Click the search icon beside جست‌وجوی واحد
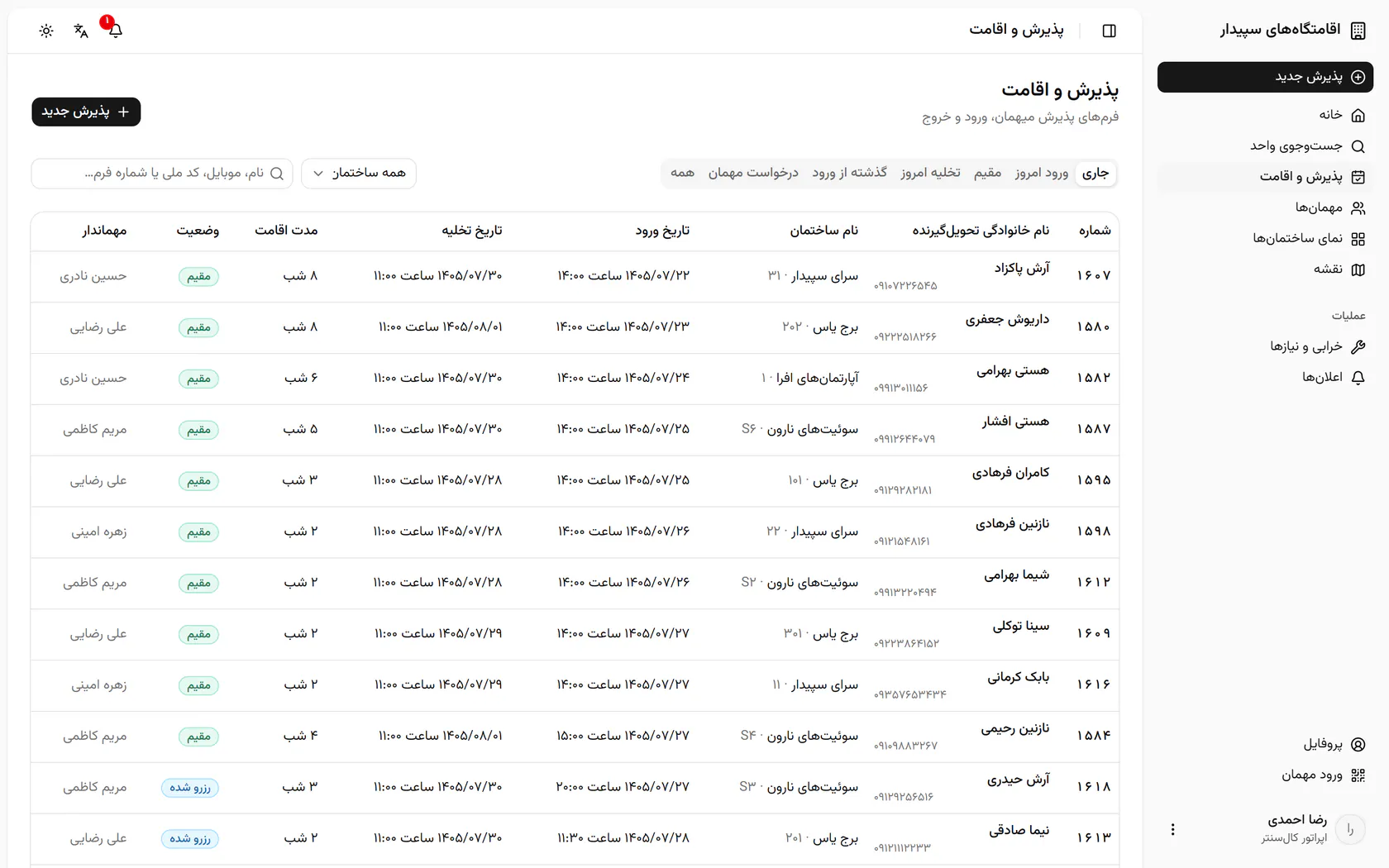The height and width of the screenshot is (868, 1389). click(1358, 146)
